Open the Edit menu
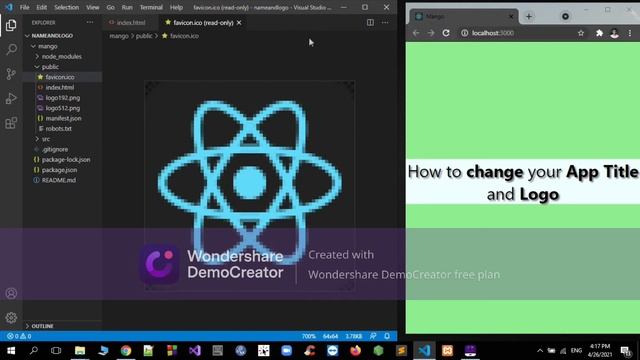This screenshot has width=640, height=360. click(42, 7)
